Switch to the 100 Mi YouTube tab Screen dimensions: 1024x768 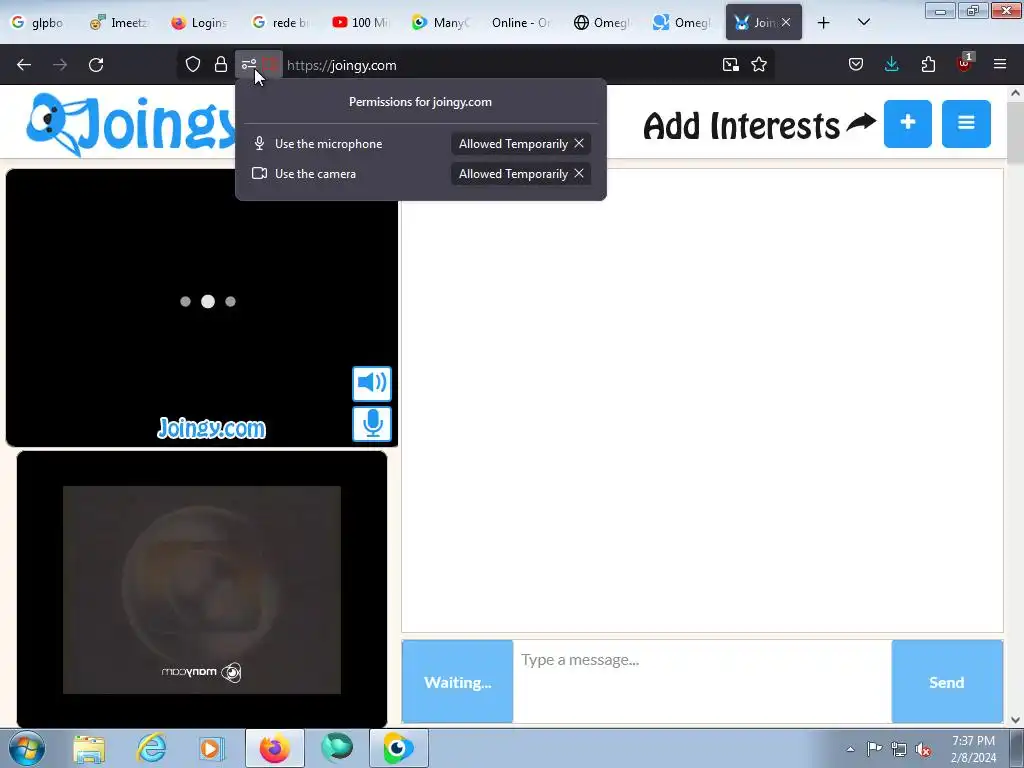(360, 23)
